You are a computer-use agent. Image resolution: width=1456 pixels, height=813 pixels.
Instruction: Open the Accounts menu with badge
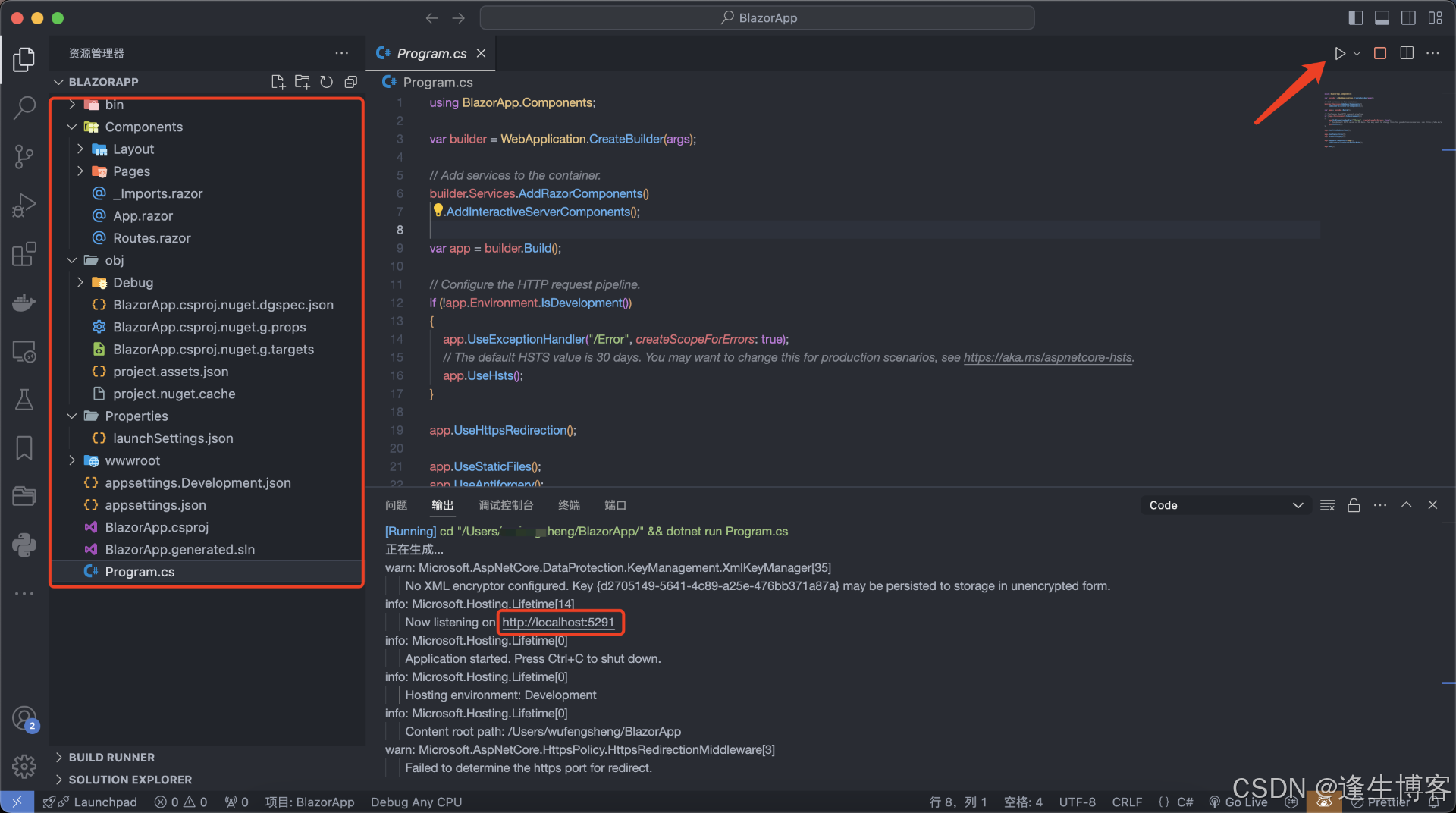pos(24,718)
